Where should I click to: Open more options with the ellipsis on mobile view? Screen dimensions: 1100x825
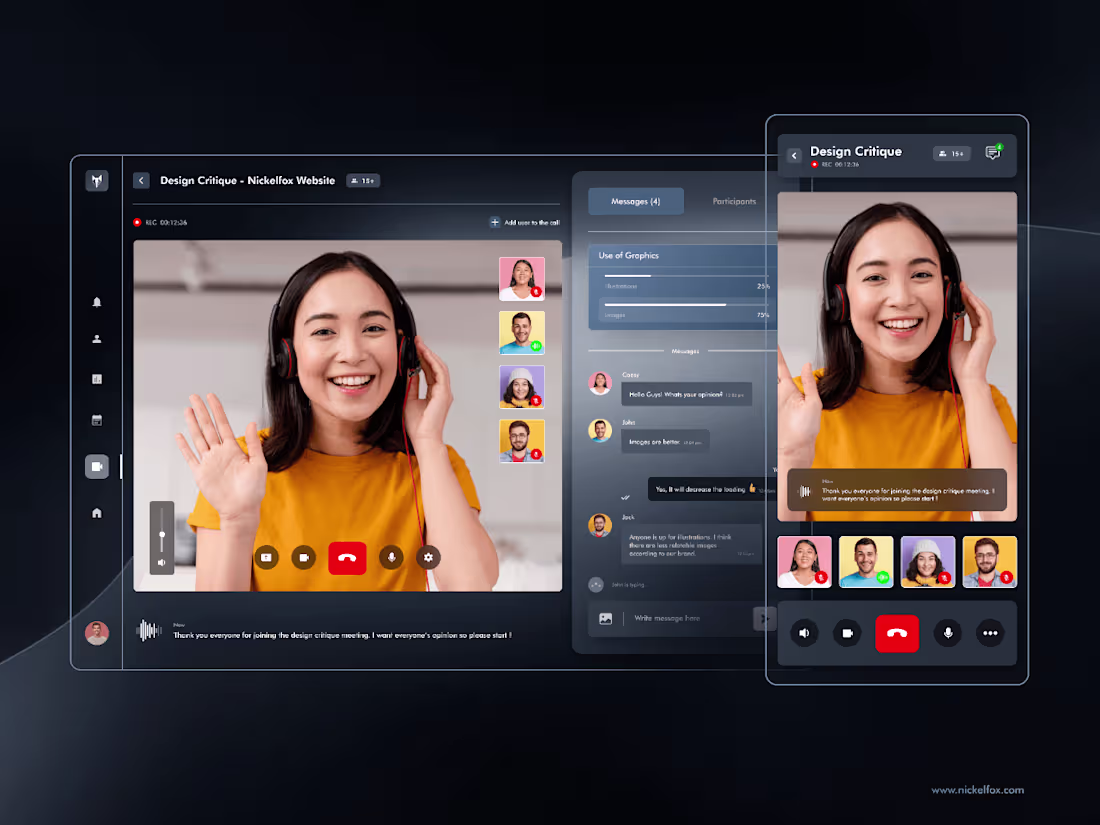tap(989, 633)
